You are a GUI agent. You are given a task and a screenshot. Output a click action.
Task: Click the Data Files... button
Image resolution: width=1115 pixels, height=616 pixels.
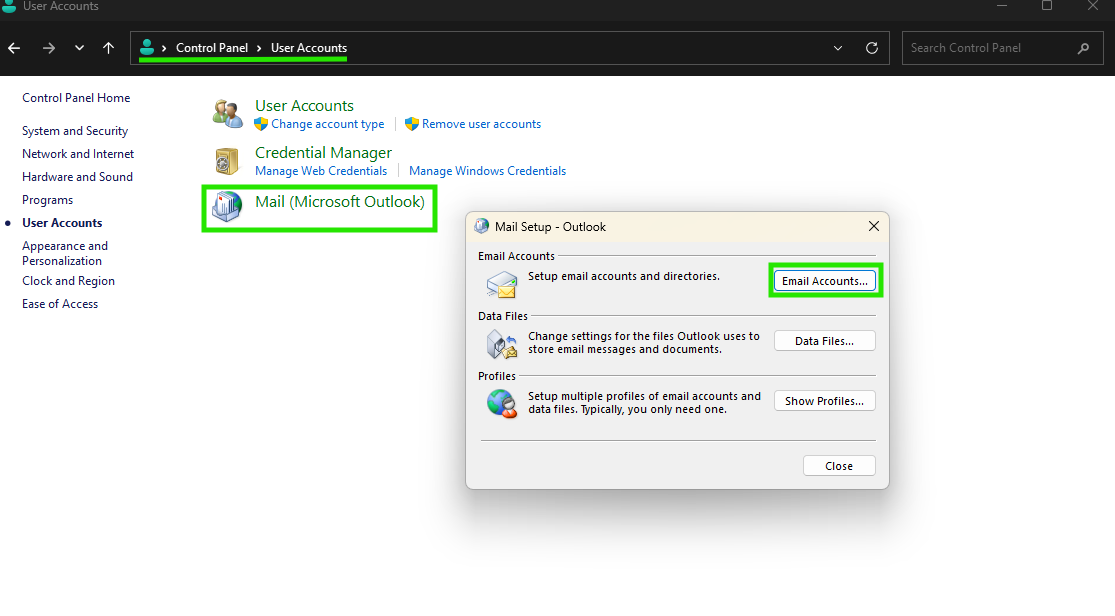click(x=825, y=341)
